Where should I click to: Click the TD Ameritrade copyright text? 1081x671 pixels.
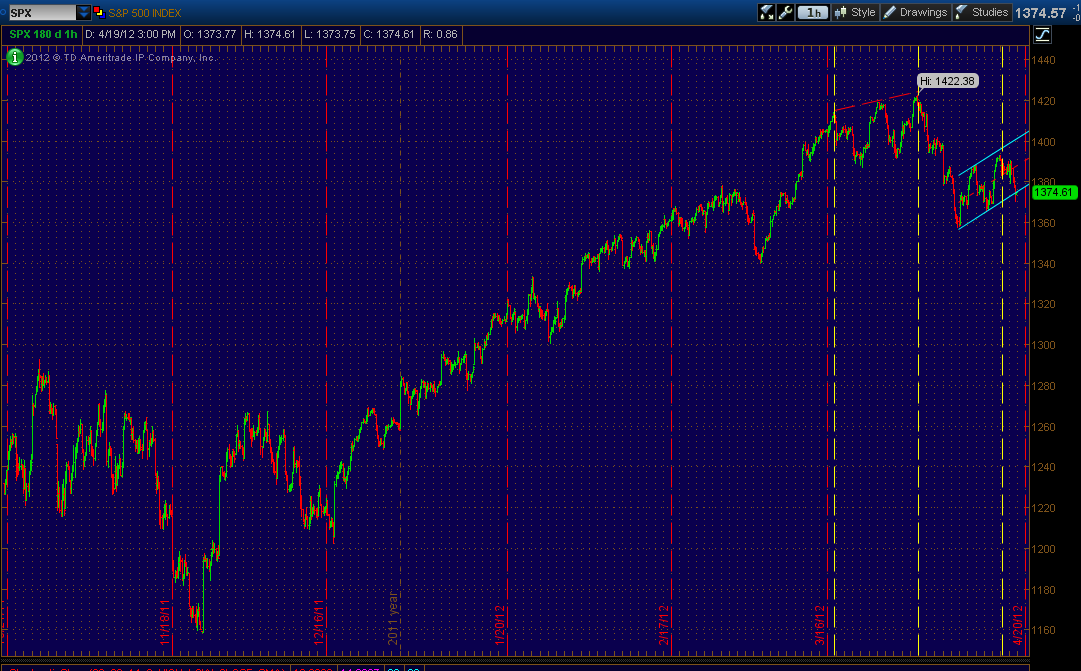pos(121,58)
